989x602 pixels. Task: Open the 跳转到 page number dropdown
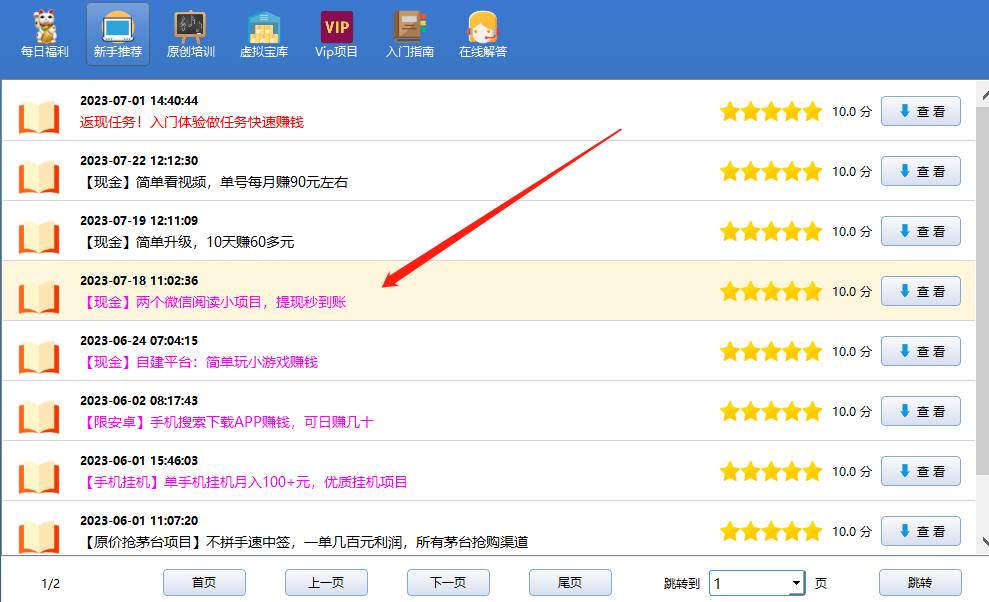(x=797, y=582)
